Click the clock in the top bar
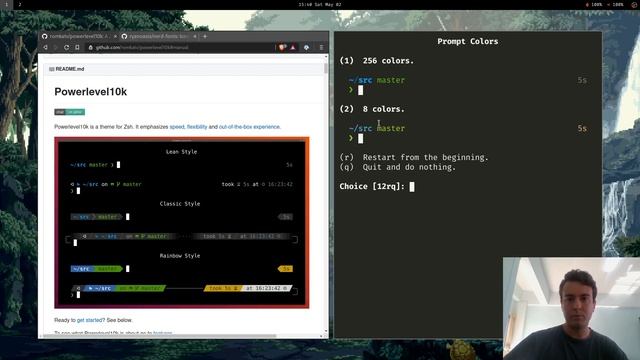 (x=320, y=4)
